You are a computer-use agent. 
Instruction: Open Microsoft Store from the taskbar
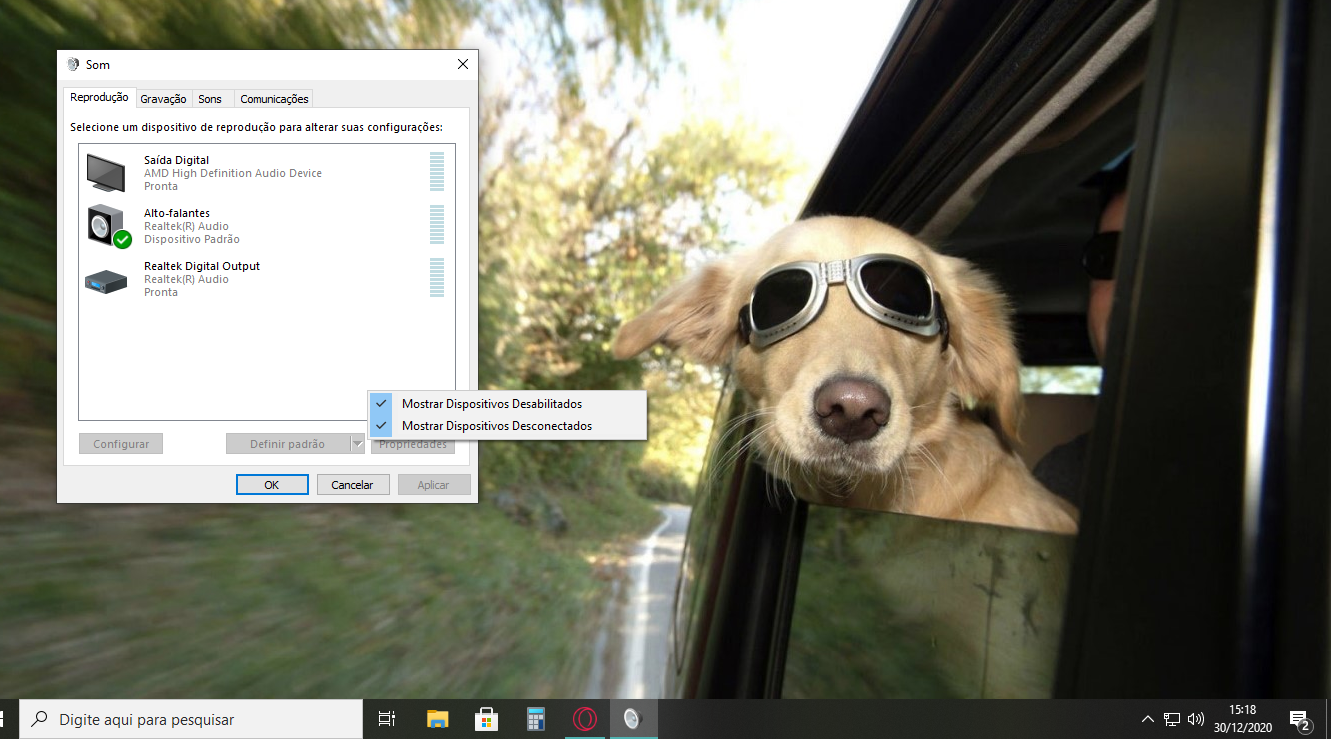click(x=487, y=719)
